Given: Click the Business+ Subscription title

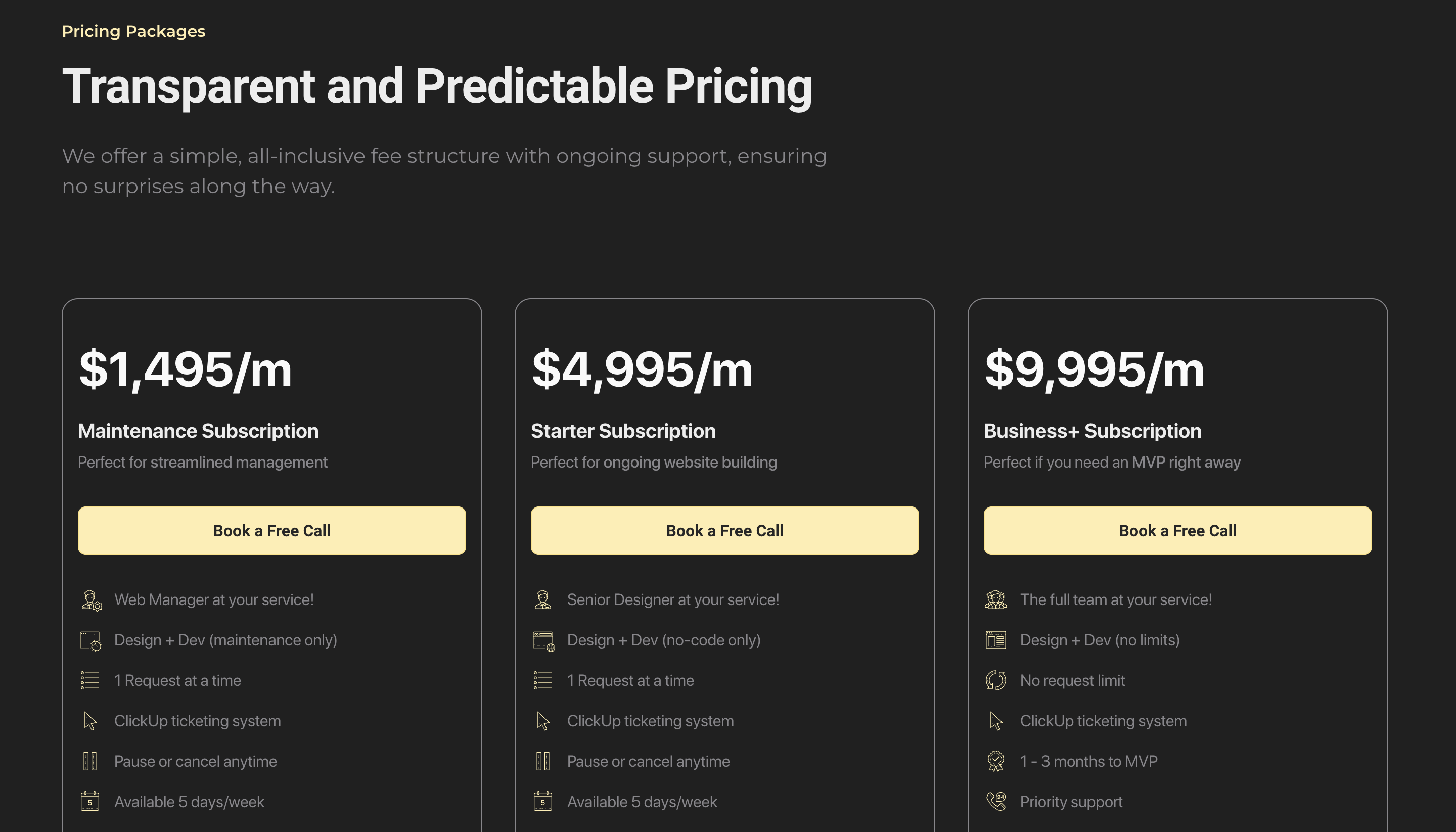Looking at the screenshot, I should 1093,431.
